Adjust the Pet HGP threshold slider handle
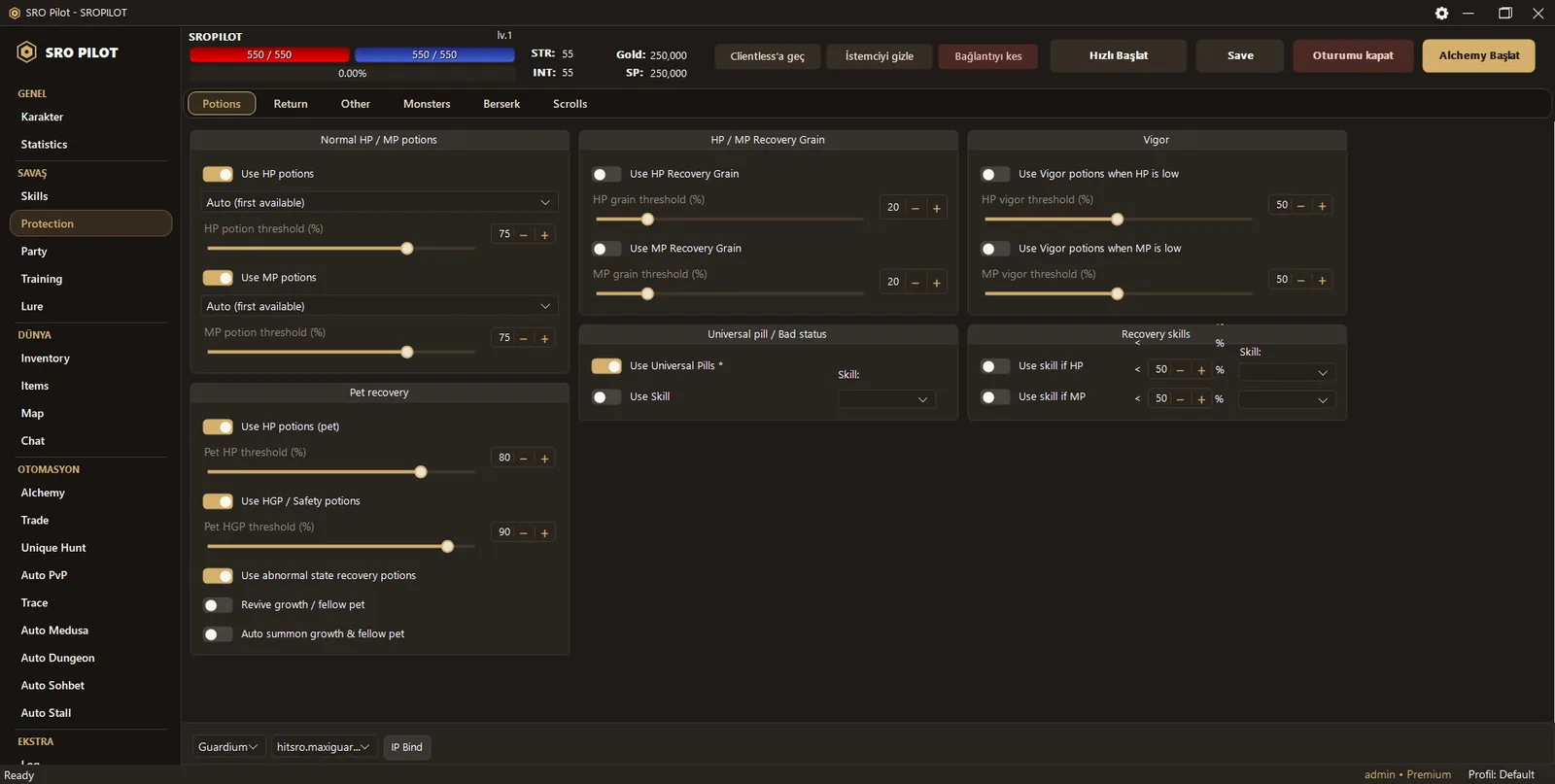The width and height of the screenshot is (1555, 784). tap(447, 547)
